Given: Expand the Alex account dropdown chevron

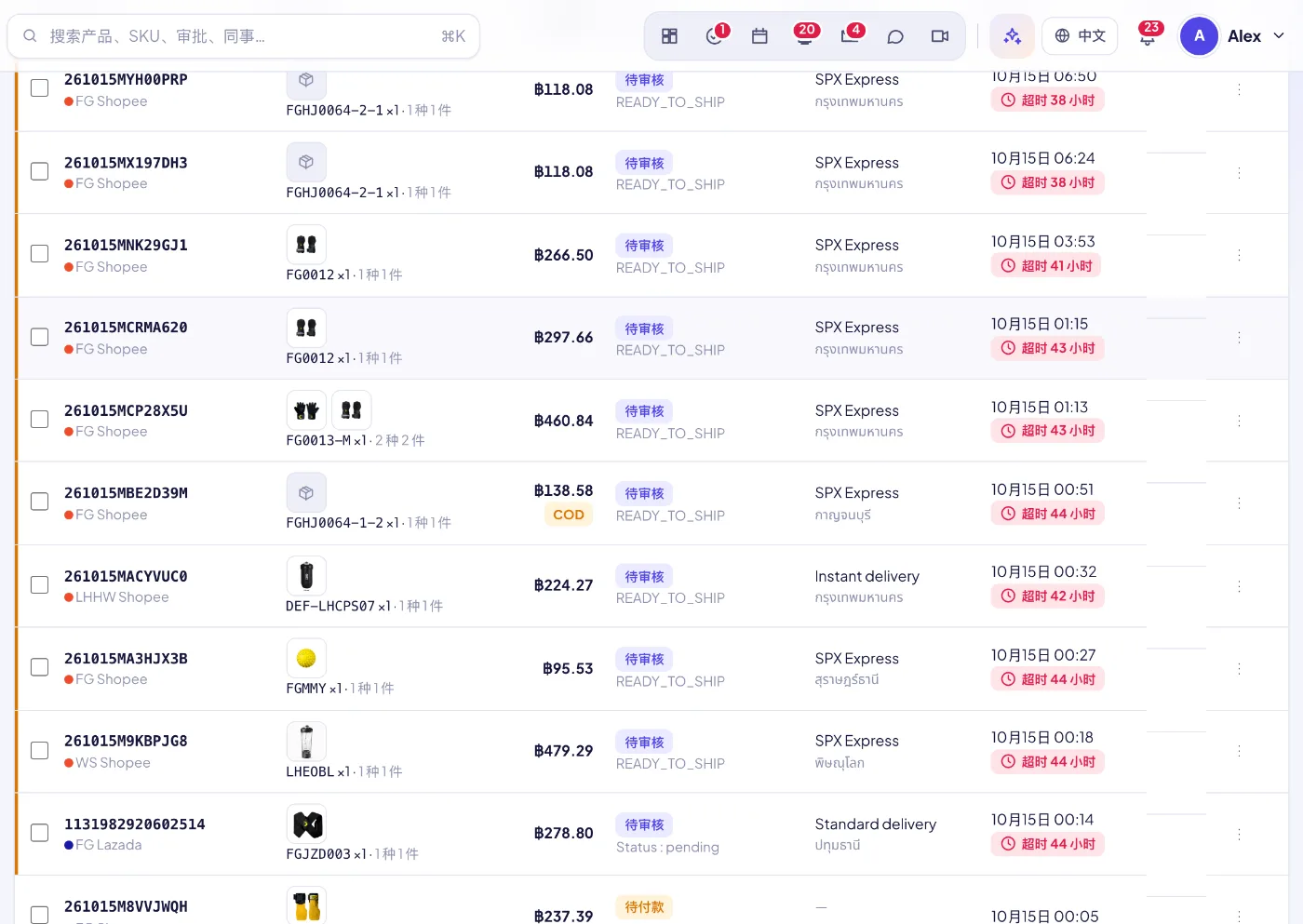Looking at the screenshot, I should [1279, 36].
